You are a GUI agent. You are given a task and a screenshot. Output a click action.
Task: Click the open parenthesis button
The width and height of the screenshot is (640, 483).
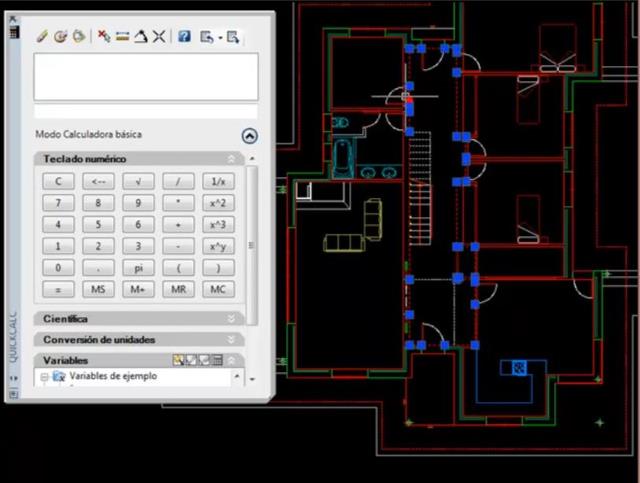coord(178,268)
